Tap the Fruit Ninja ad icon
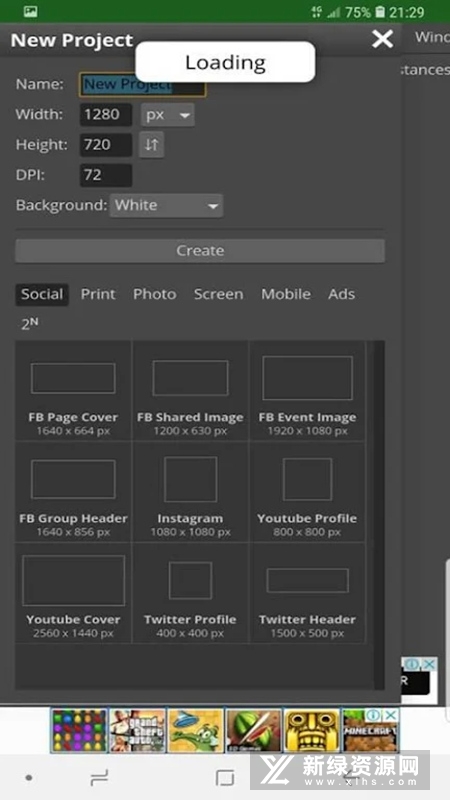Screen dimensions: 450x800 point(254,731)
